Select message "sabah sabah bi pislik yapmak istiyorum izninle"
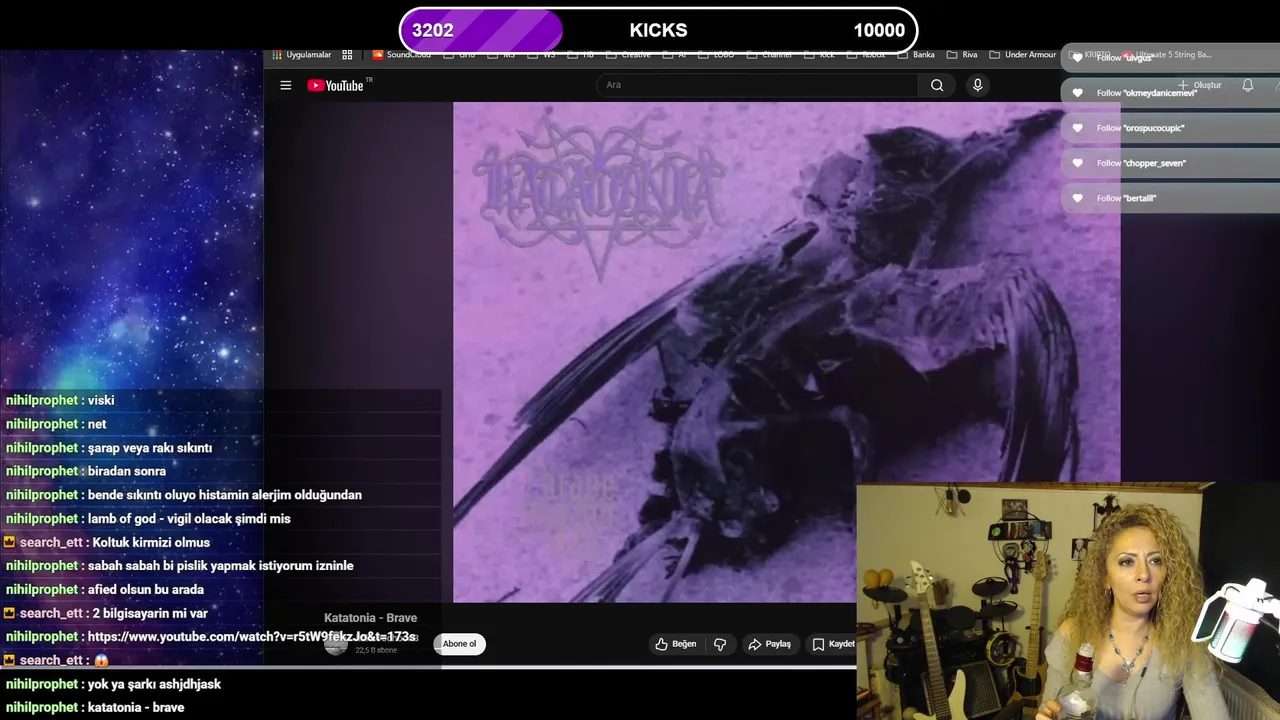 point(220,566)
